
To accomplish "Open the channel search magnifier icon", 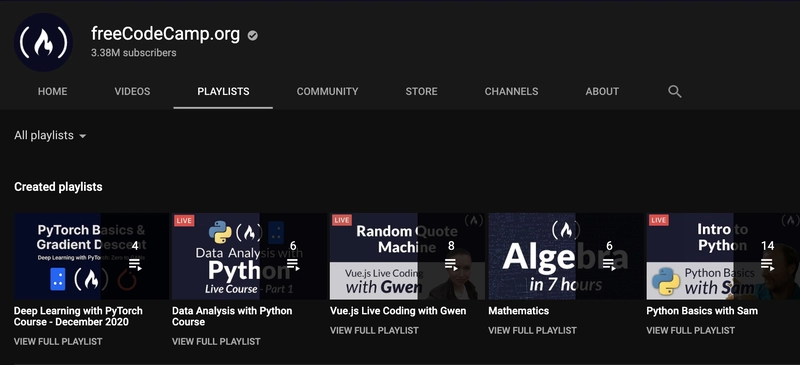I will coord(674,91).
